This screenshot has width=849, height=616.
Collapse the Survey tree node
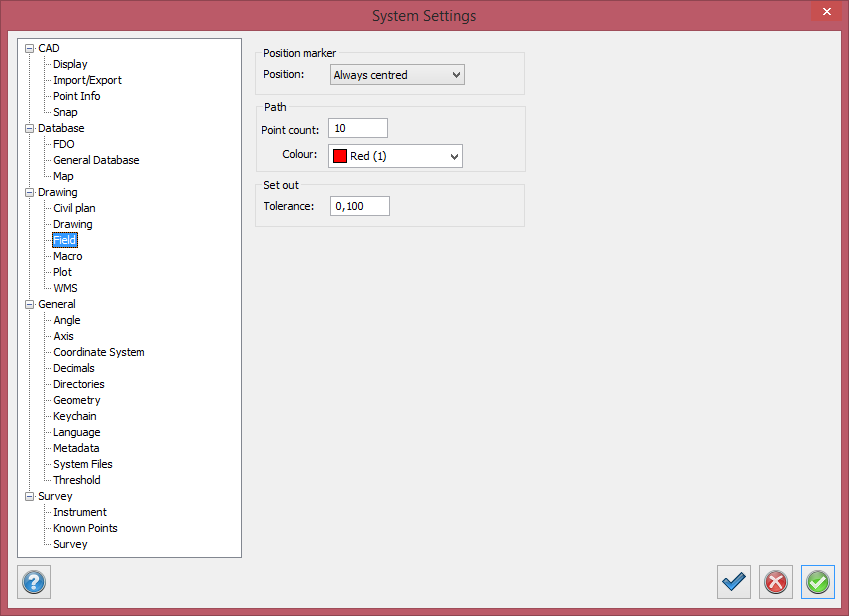(x=29, y=496)
